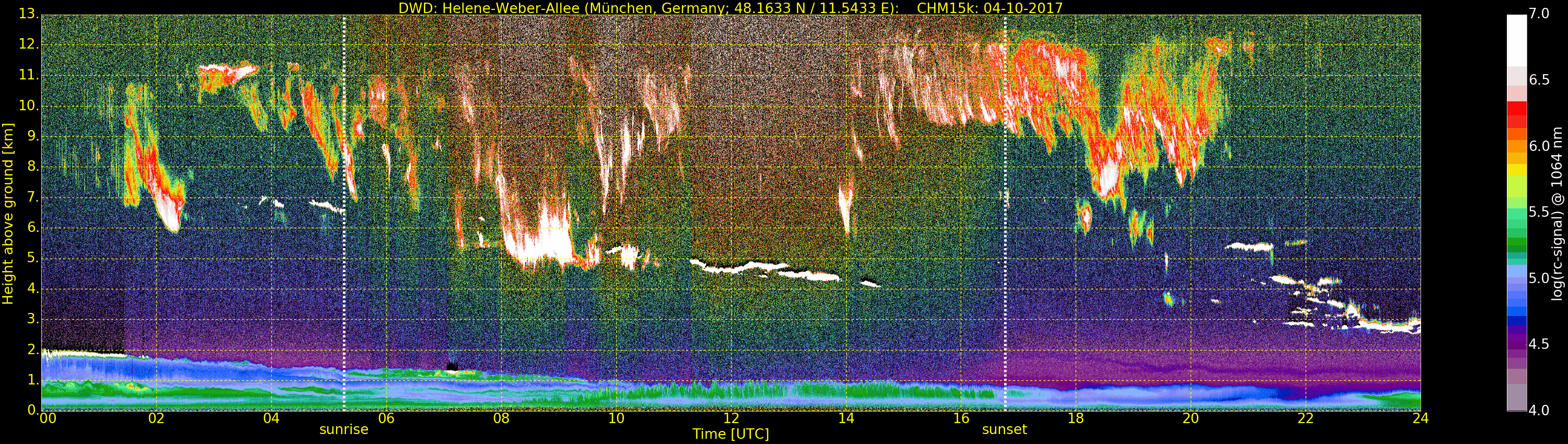Click the '5.5' colorbar tick label

pyautogui.click(x=1539, y=212)
